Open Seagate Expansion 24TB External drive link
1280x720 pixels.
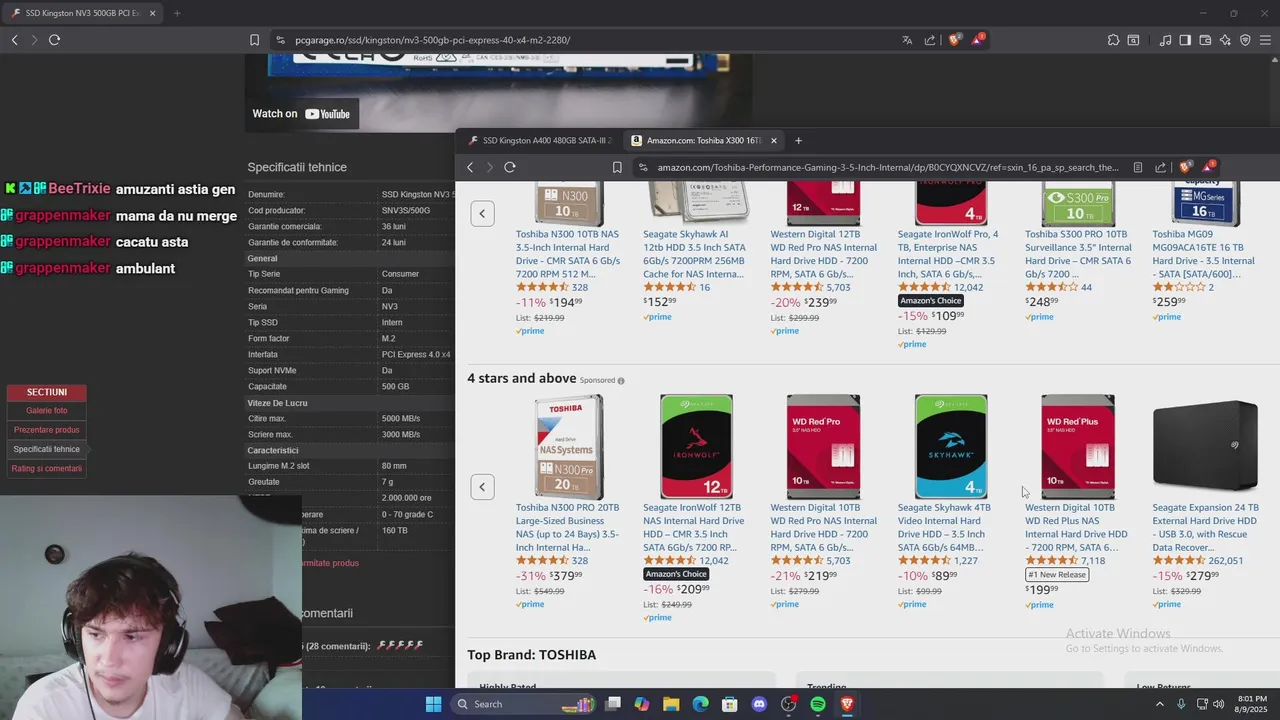pyautogui.click(x=1205, y=527)
